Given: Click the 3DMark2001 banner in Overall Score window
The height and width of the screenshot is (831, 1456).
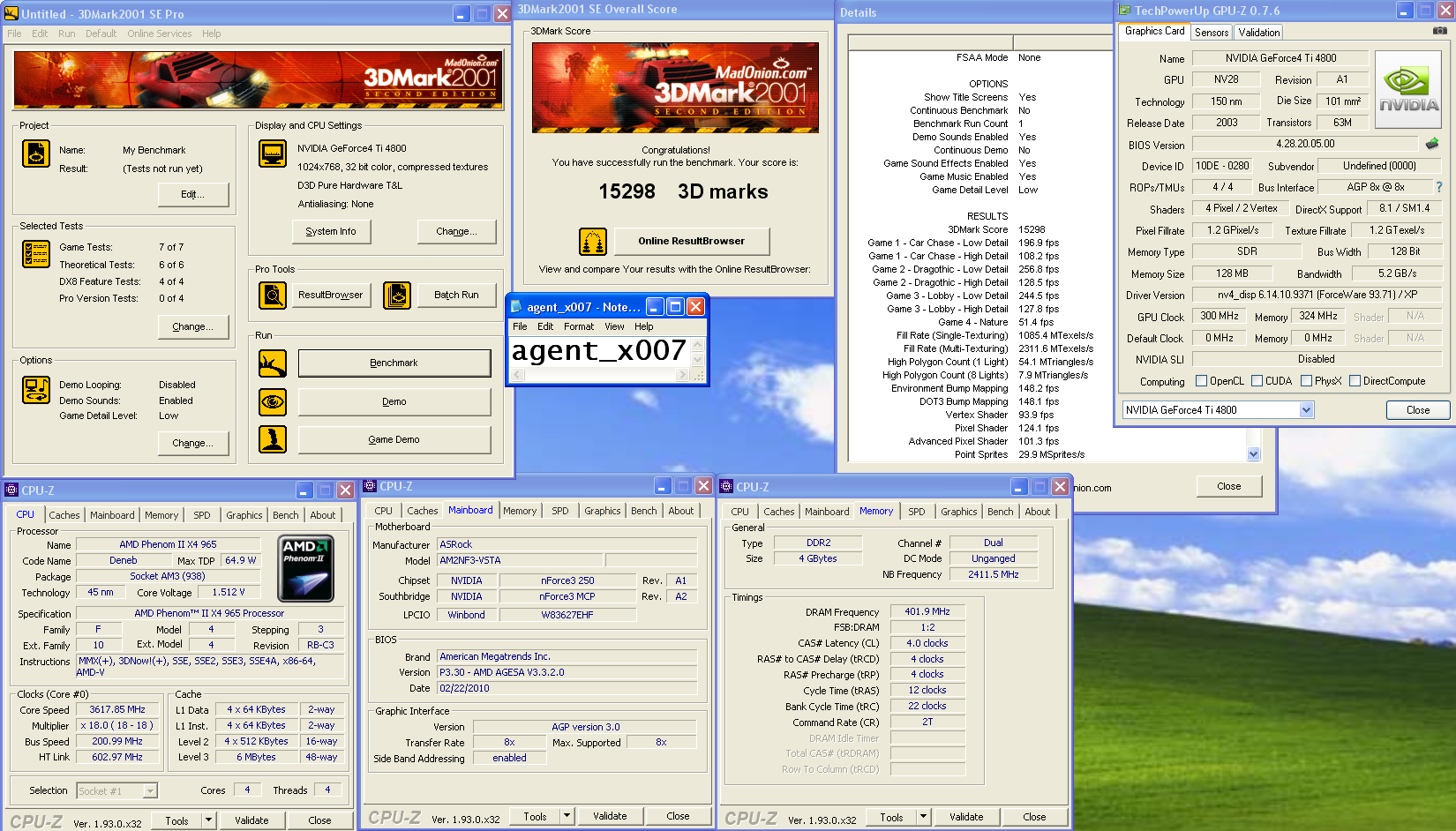Looking at the screenshot, I should (675, 87).
